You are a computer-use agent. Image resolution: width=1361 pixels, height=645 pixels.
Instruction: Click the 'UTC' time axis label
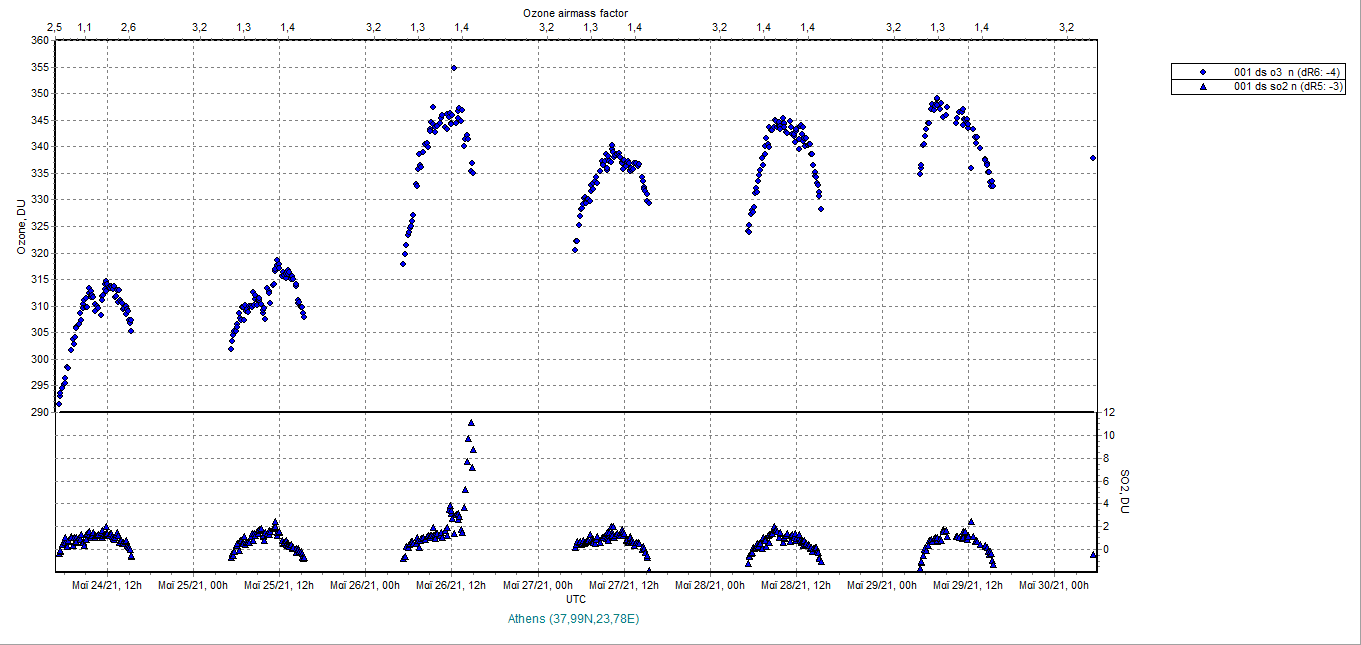576,599
